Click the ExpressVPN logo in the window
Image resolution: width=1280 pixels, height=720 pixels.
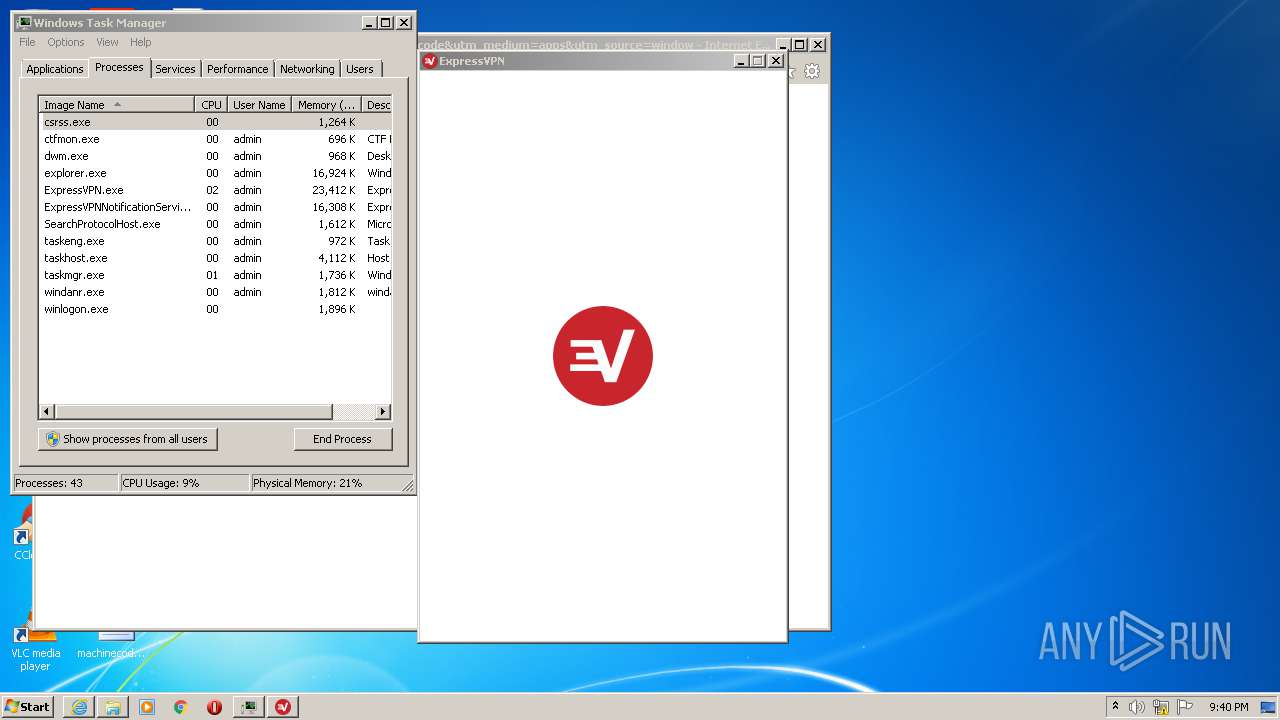pos(603,356)
